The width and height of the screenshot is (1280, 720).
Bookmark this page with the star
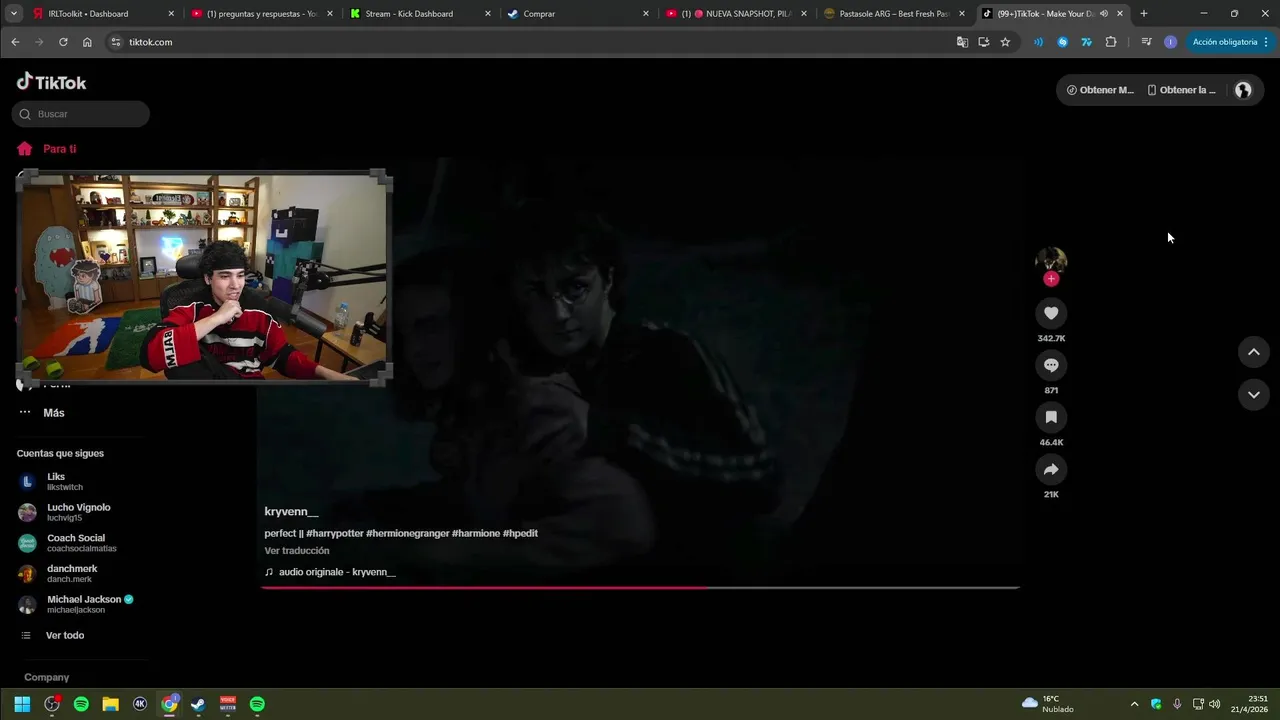pos(1005,42)
